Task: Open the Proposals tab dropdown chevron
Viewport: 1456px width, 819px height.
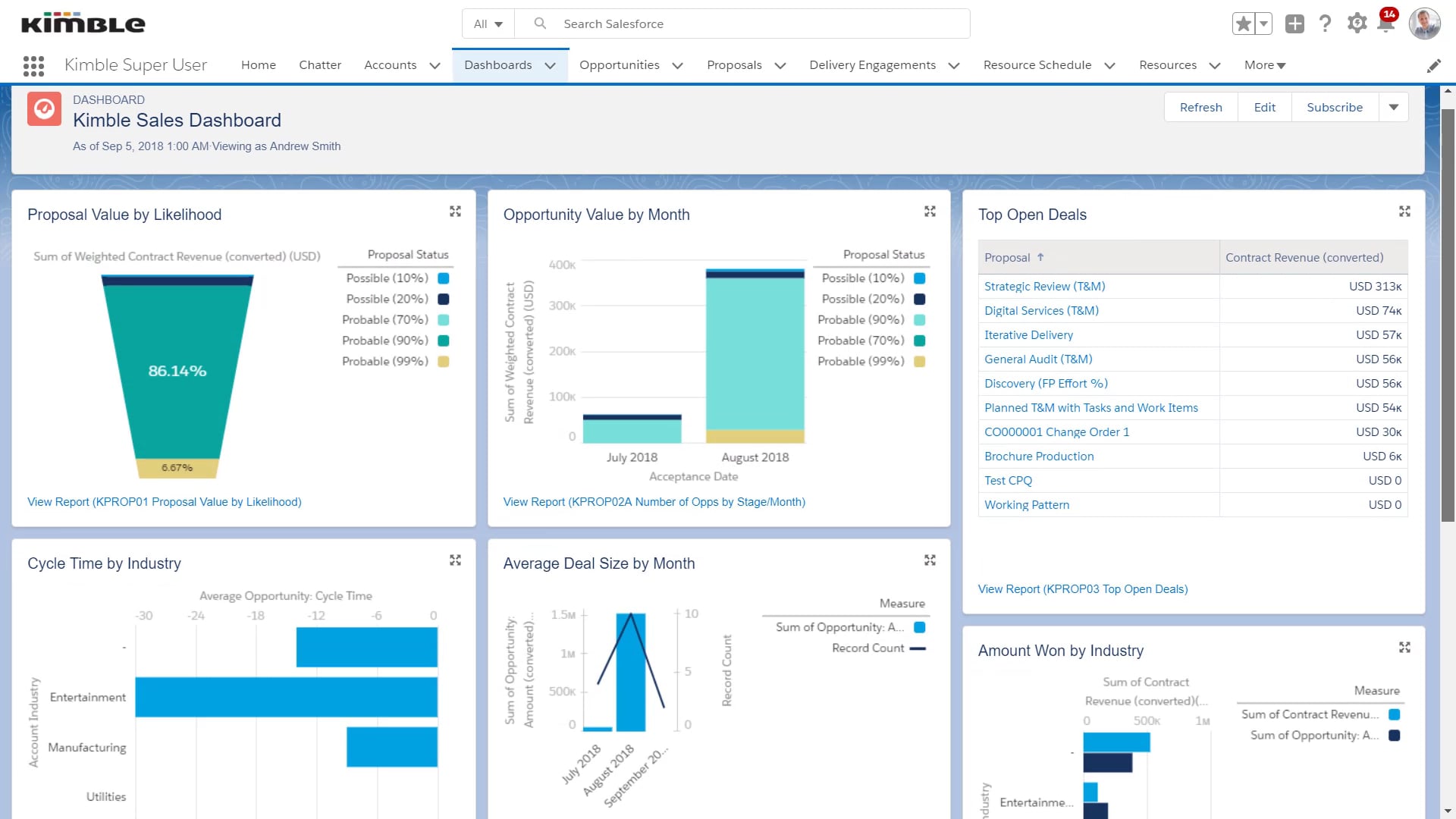Action: pyautogui.click(x=780, y=66)
